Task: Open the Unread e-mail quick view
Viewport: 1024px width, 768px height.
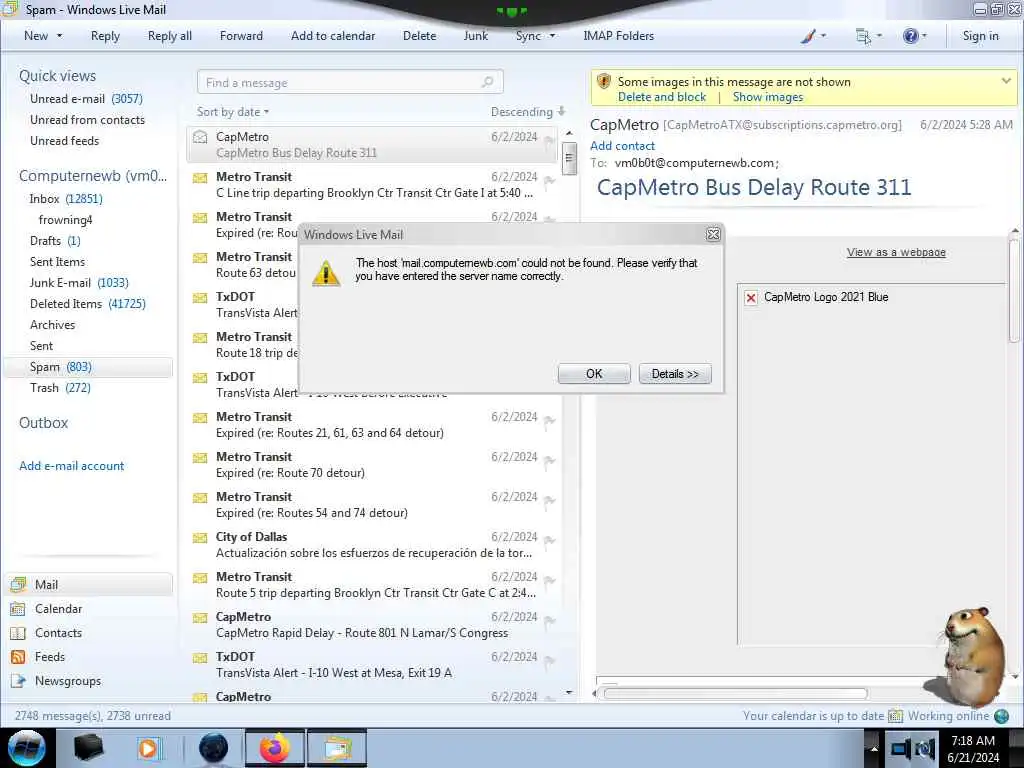Action: coord(86,99)
